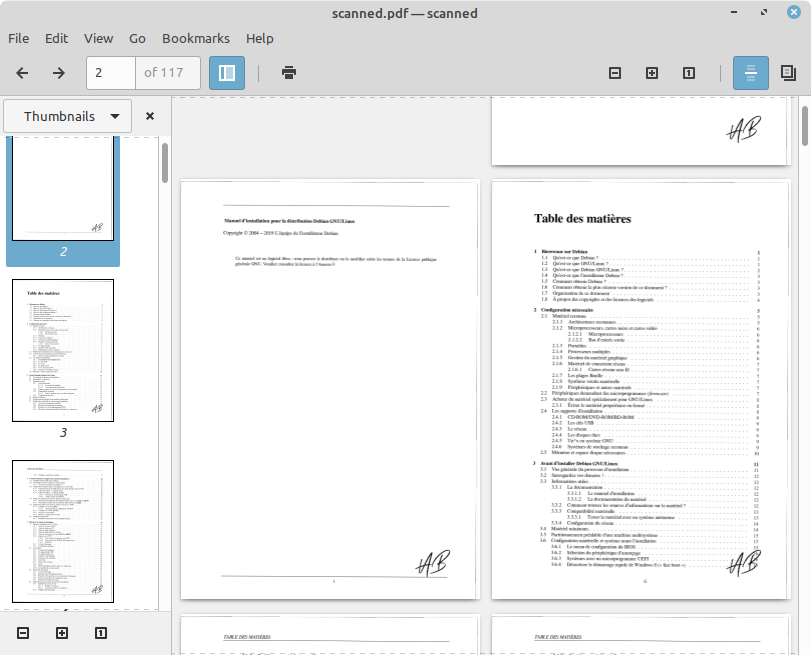This screenshot has height=655, width=811.
Task: Click the document view vertical scrollbar
Action: tap(805, 126)
